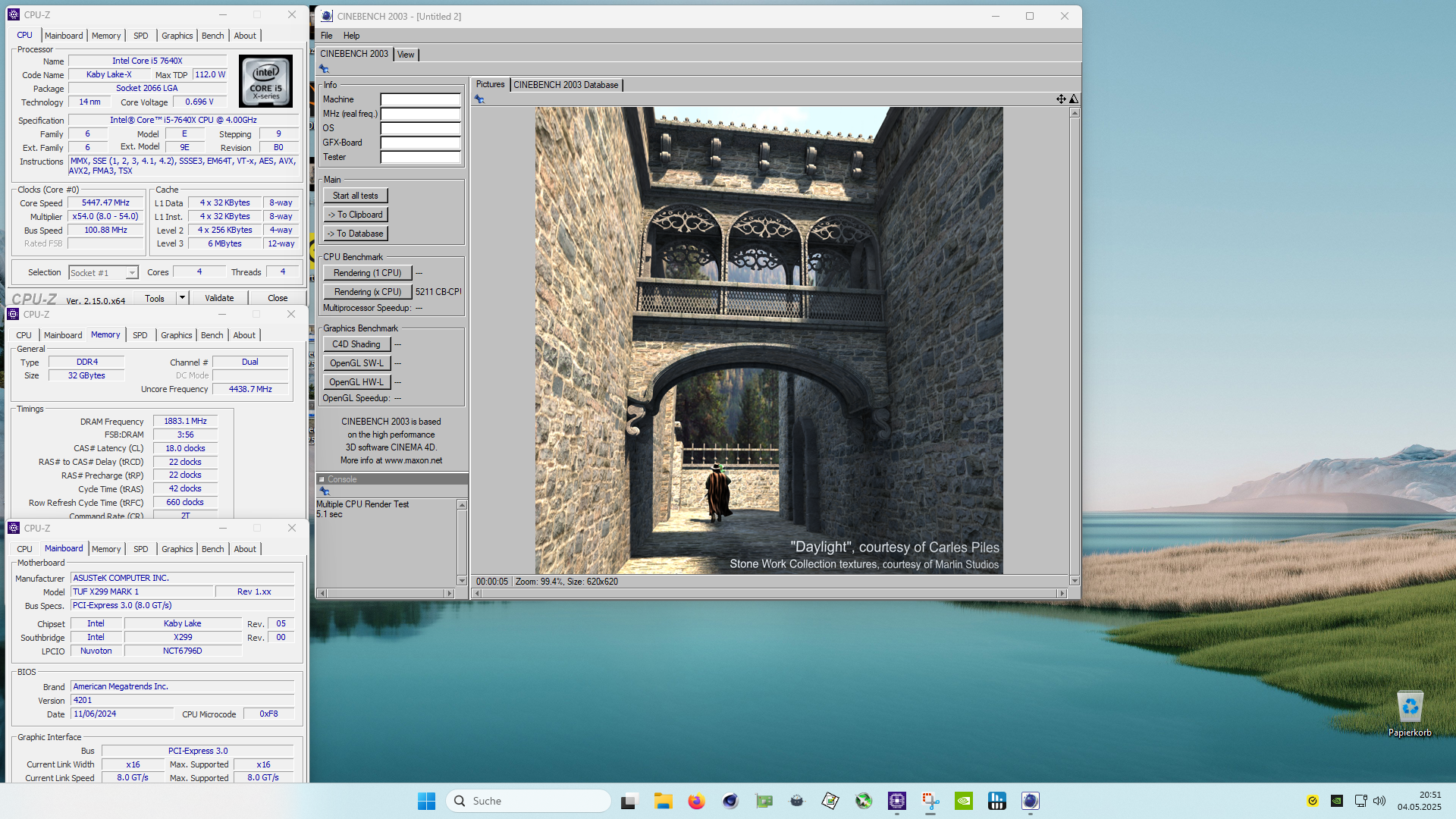This screenshot has height=819, width=1456.
Task: Click the triangle icon above the picture scrollbar
Action: point(1074,99)
